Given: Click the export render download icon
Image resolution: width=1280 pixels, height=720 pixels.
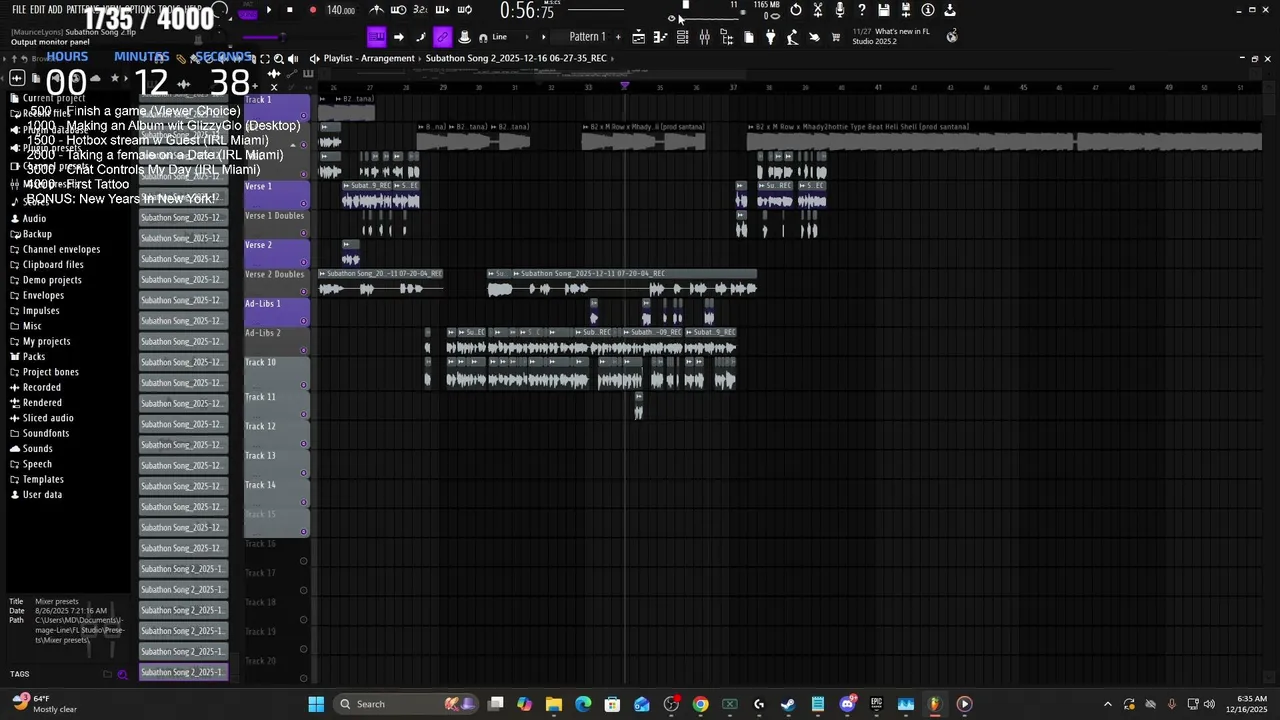Looking at the screenshot, I should tap(950, 10).
